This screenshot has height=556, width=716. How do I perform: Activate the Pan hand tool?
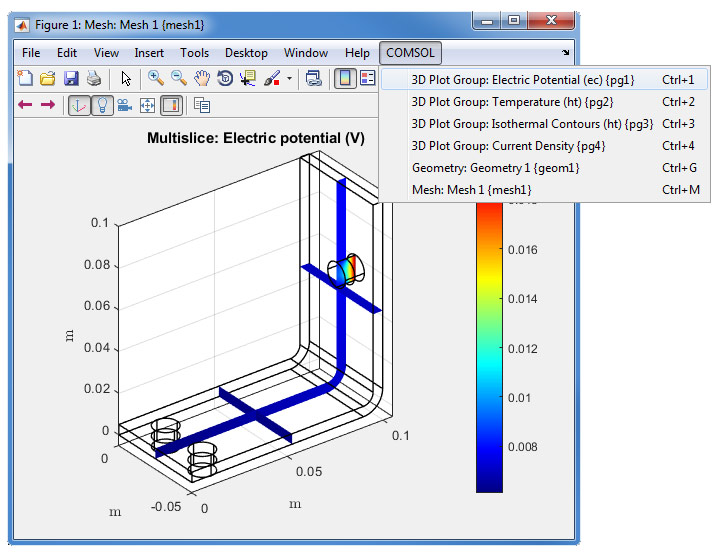click(202, 78)
